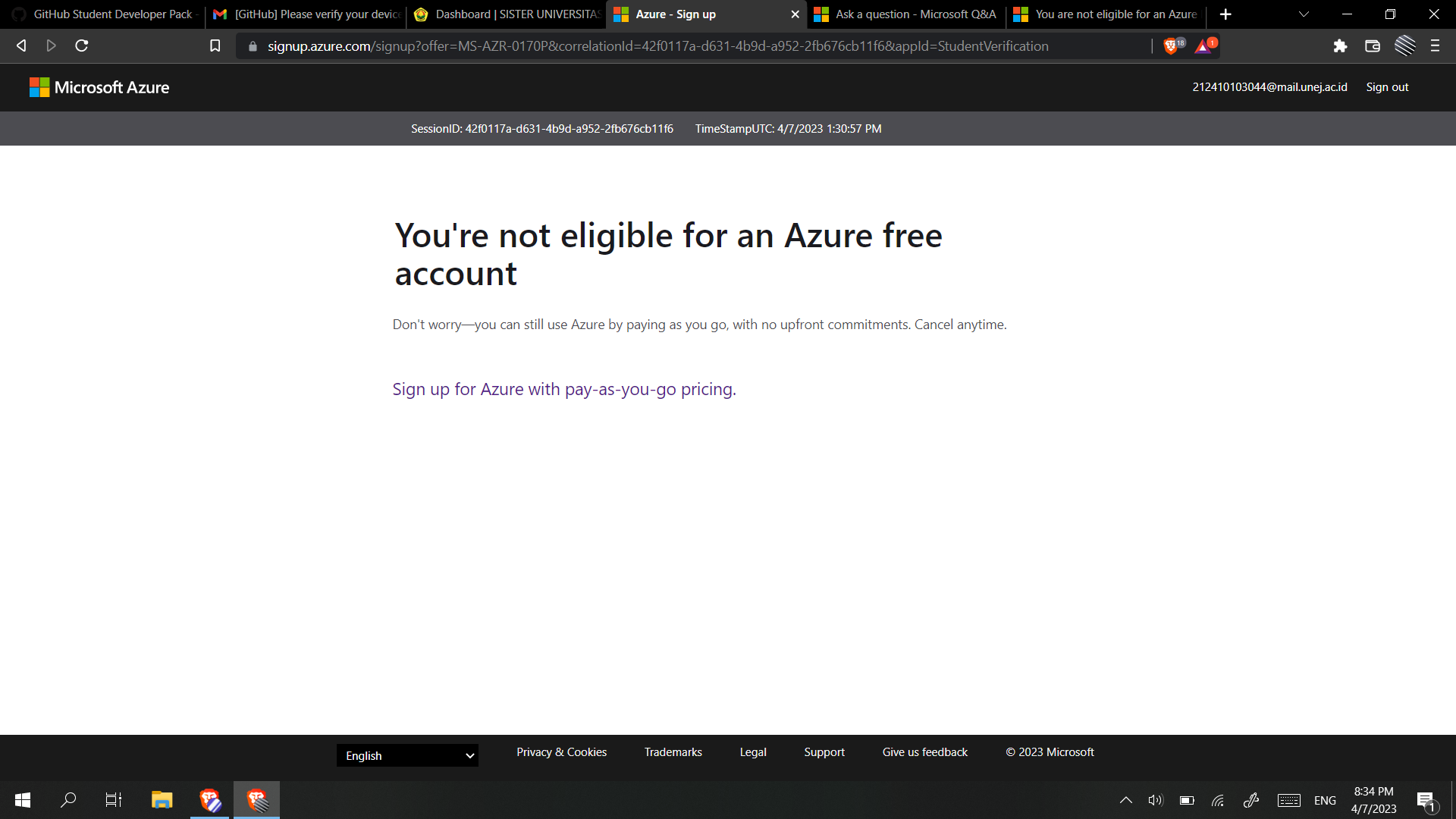Open the notification center icon
The image size is (1456, 819).
(x=1426, y=800)
